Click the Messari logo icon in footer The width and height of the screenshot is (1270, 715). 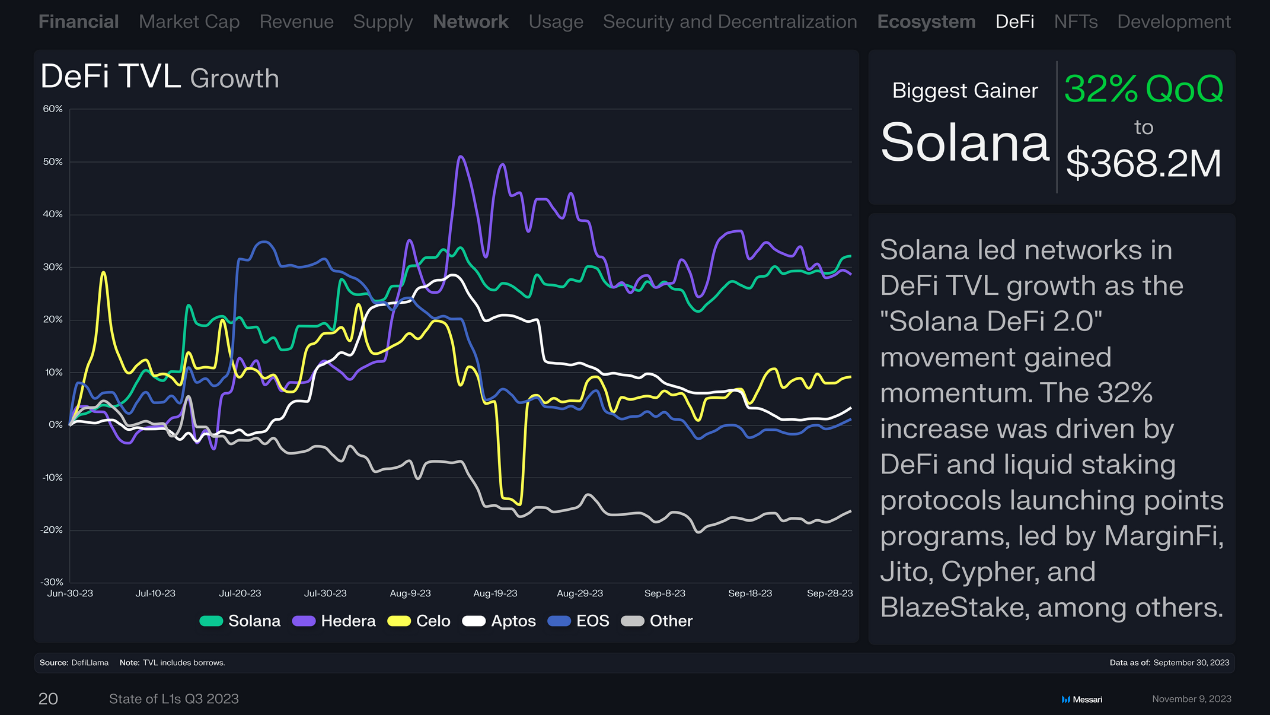[x=1066, y=699]
